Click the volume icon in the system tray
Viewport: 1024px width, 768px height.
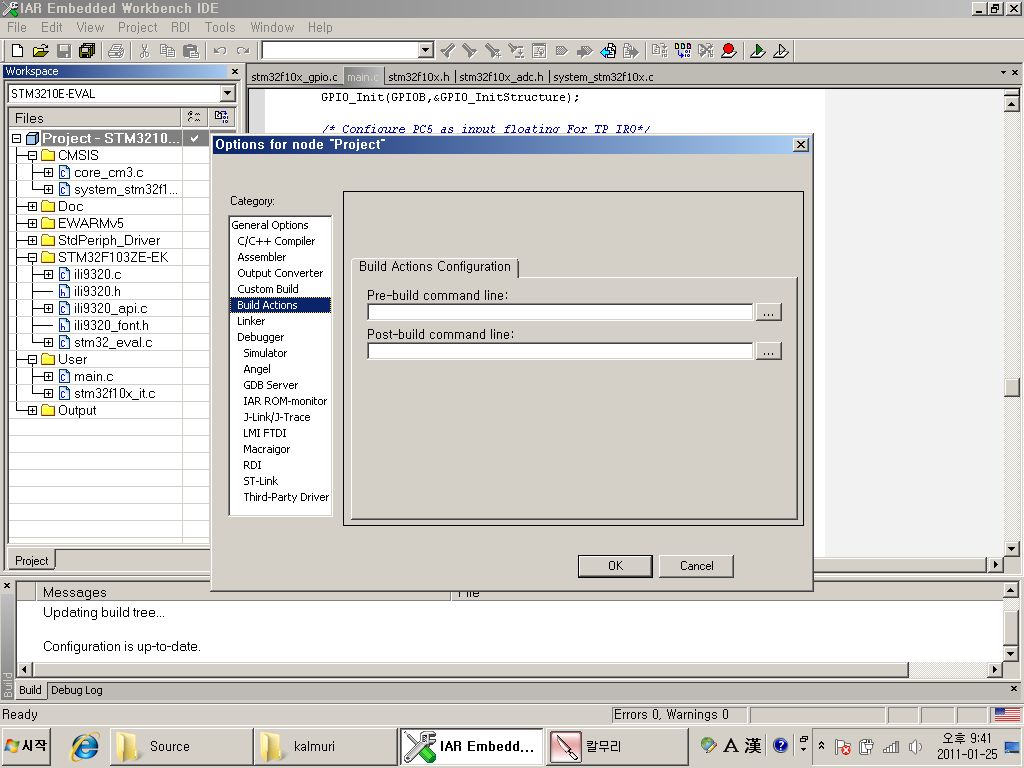click(x=915, y=746)
